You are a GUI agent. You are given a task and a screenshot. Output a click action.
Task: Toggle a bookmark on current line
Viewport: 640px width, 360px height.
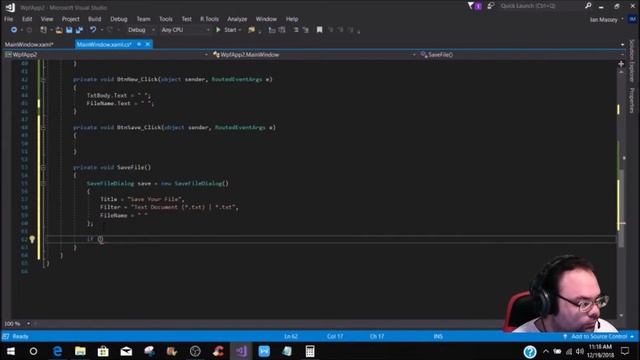[x=320, y=30]
